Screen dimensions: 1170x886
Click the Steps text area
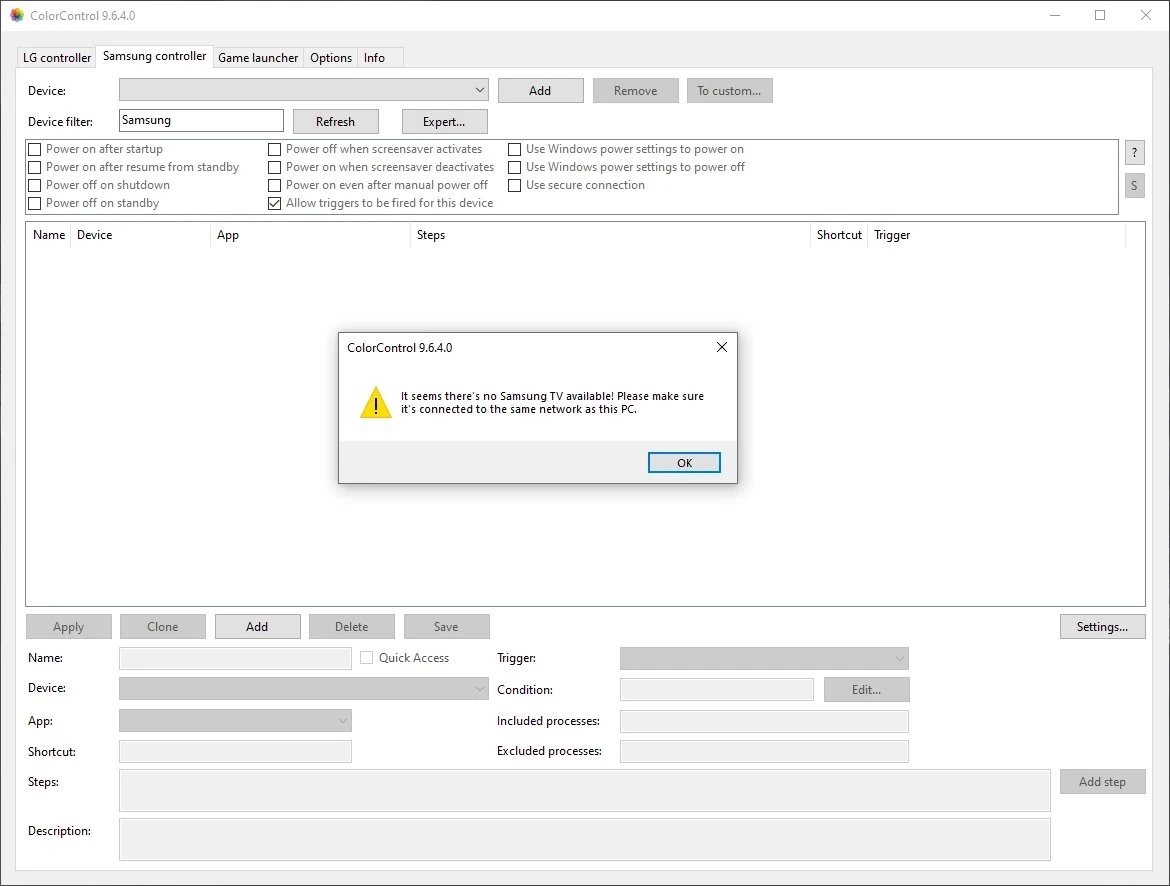[x=584, y=790]
